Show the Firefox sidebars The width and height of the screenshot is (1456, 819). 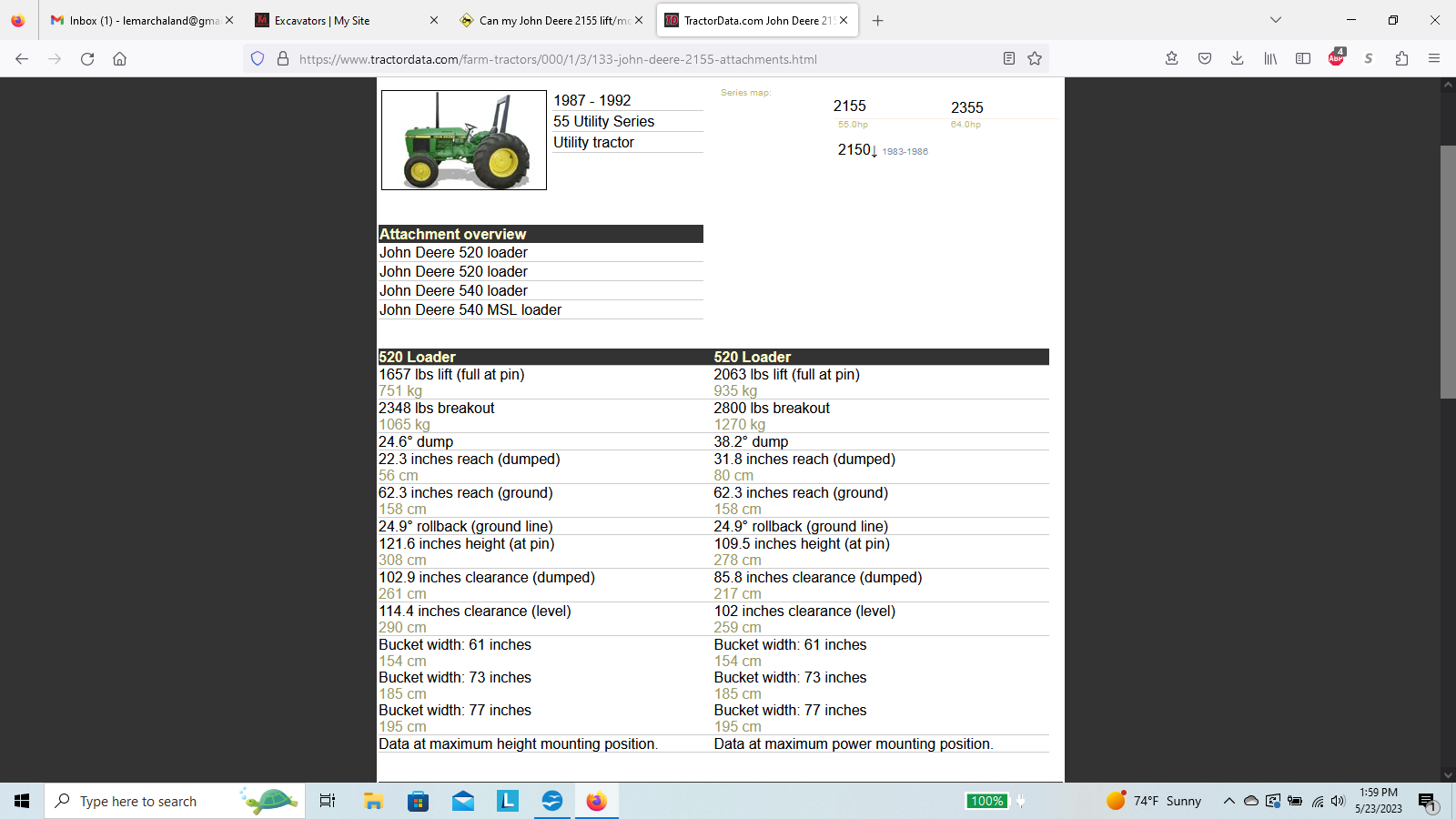point(1303,59)
